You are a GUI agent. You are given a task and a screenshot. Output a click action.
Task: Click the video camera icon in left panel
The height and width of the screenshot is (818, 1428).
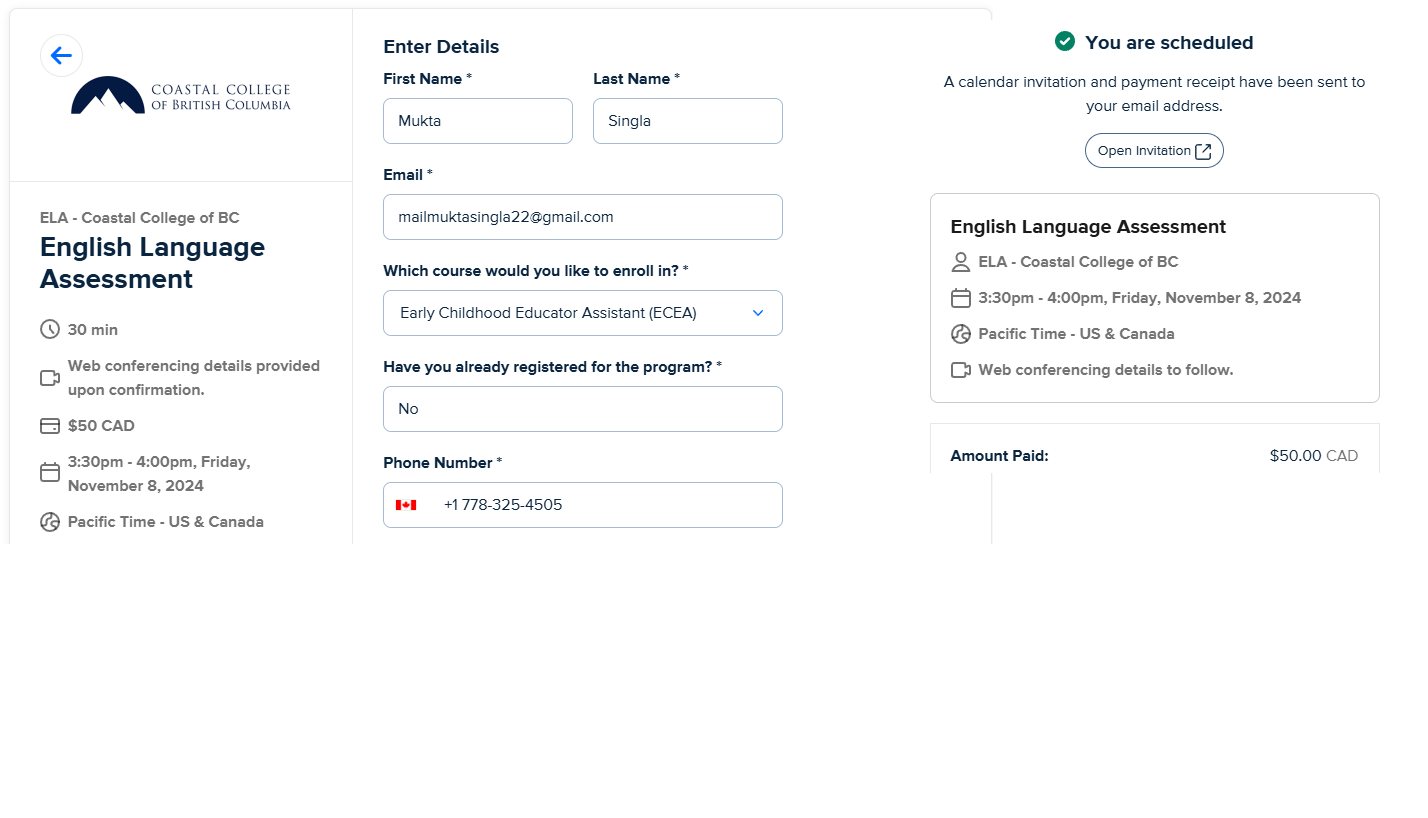tap(50, 378)
